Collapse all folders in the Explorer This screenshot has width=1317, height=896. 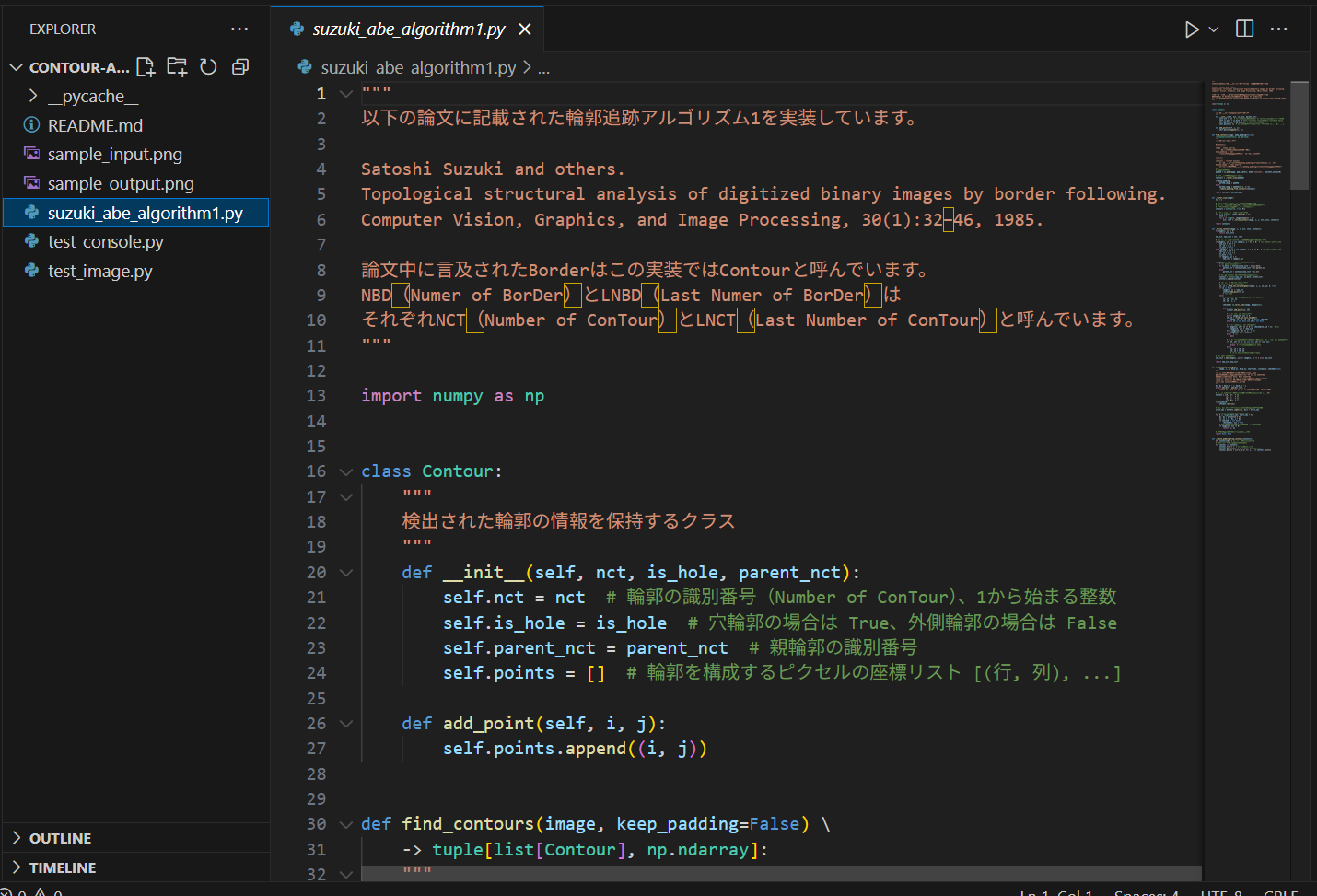[239, 66]
